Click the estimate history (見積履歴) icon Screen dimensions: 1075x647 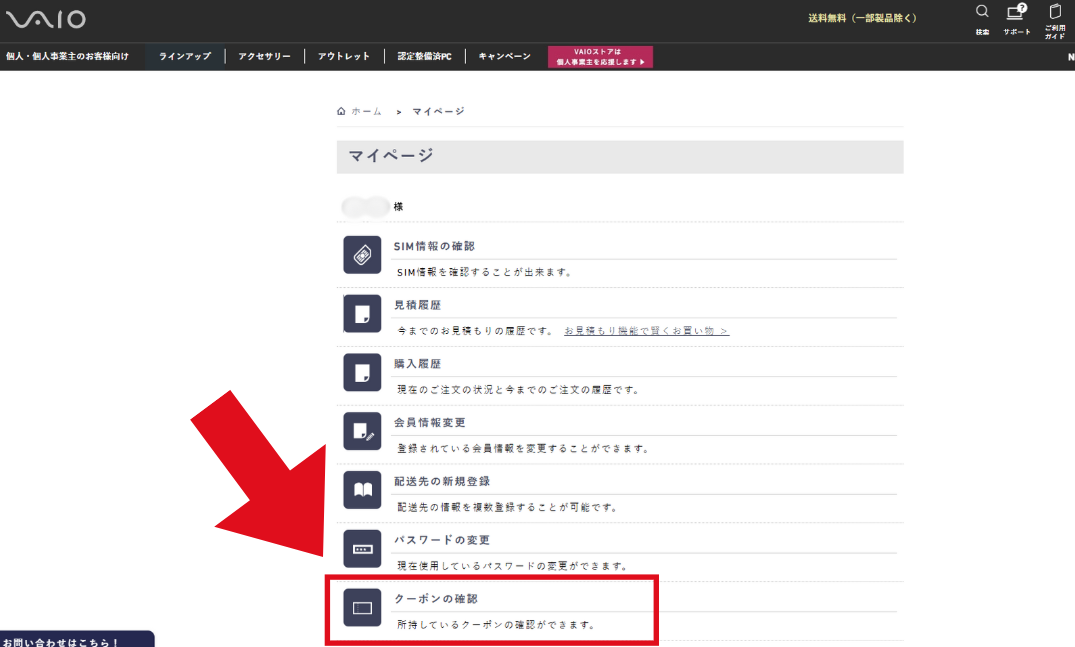[x=362, y=314]
